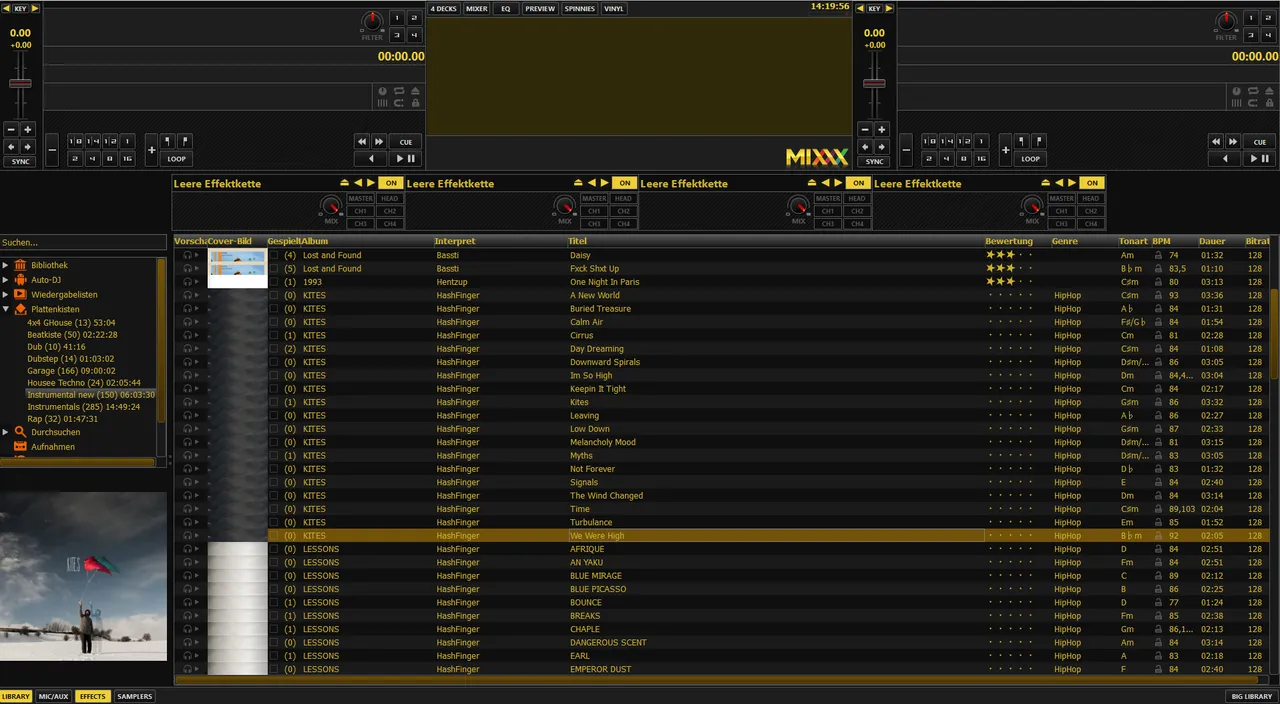Tick the played checkbox for One Night In Paris
1280x704 pixels.
tap(275, 282)
